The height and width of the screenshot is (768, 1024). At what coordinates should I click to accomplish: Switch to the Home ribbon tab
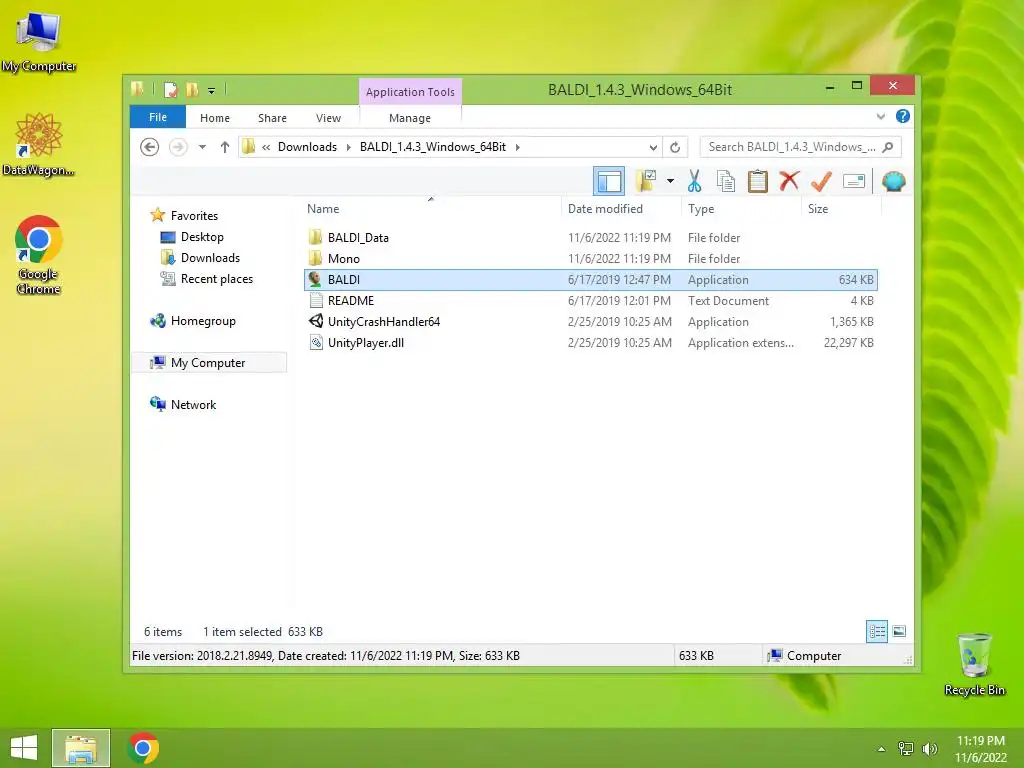(x=215, y=118)
